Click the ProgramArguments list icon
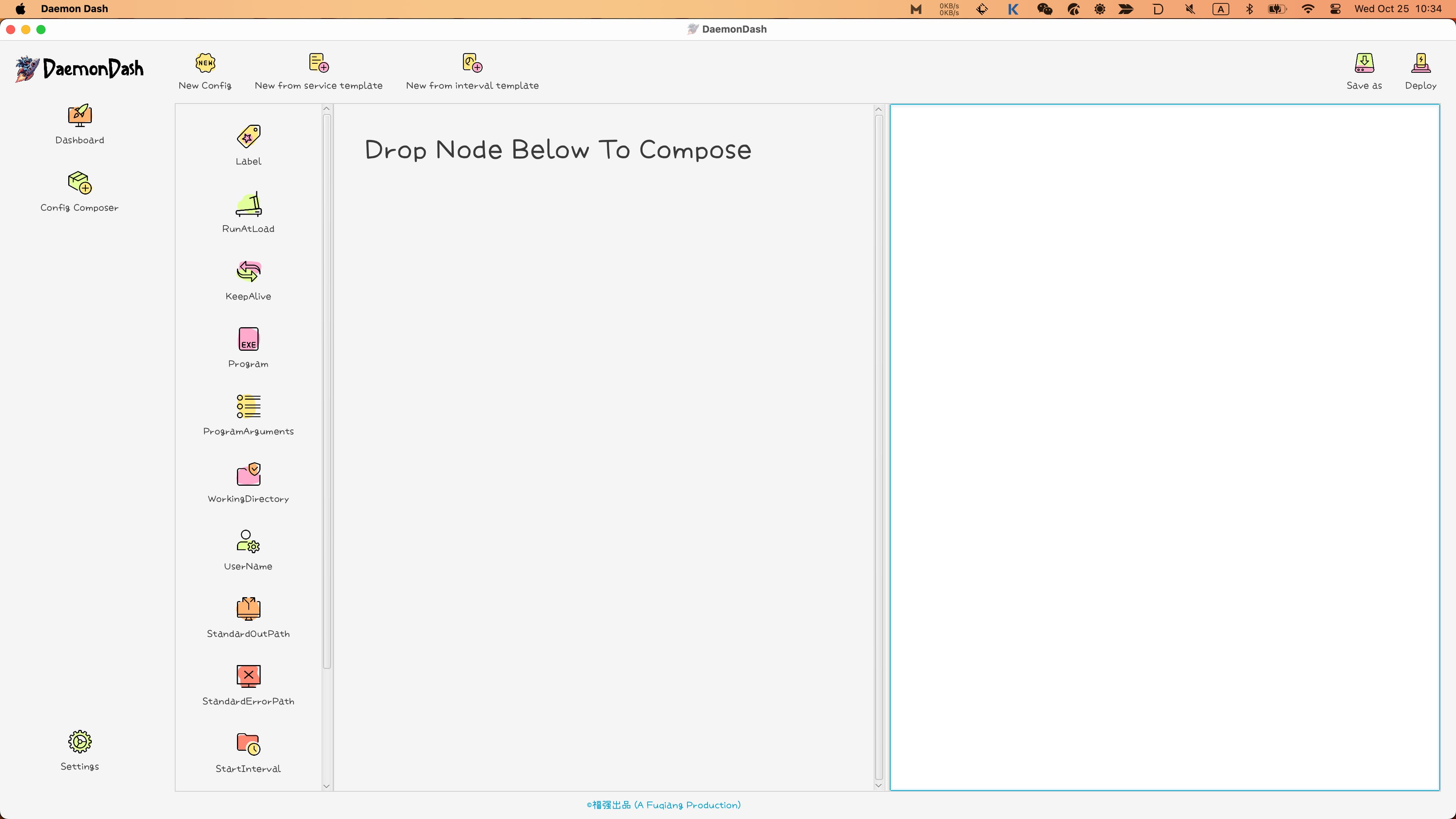Screen dimensions: 1456x819 click(x=248, y=406)
